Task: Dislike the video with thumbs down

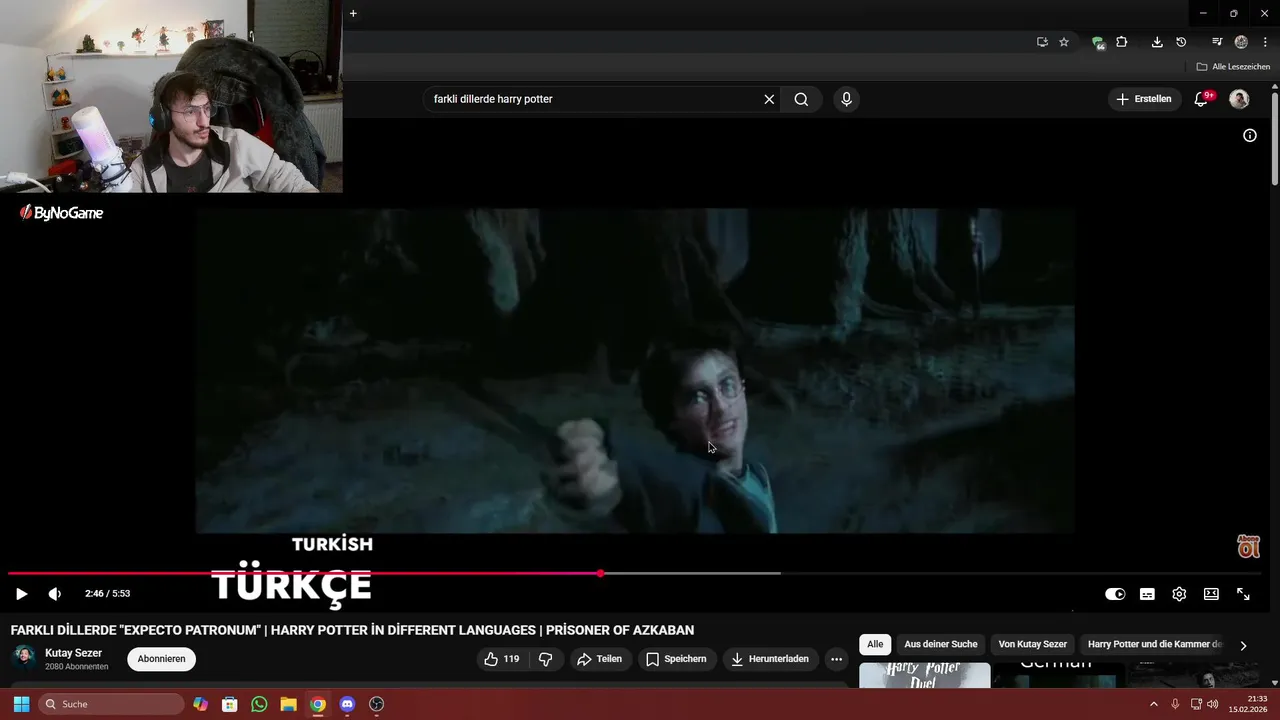Action: (546, 659)
